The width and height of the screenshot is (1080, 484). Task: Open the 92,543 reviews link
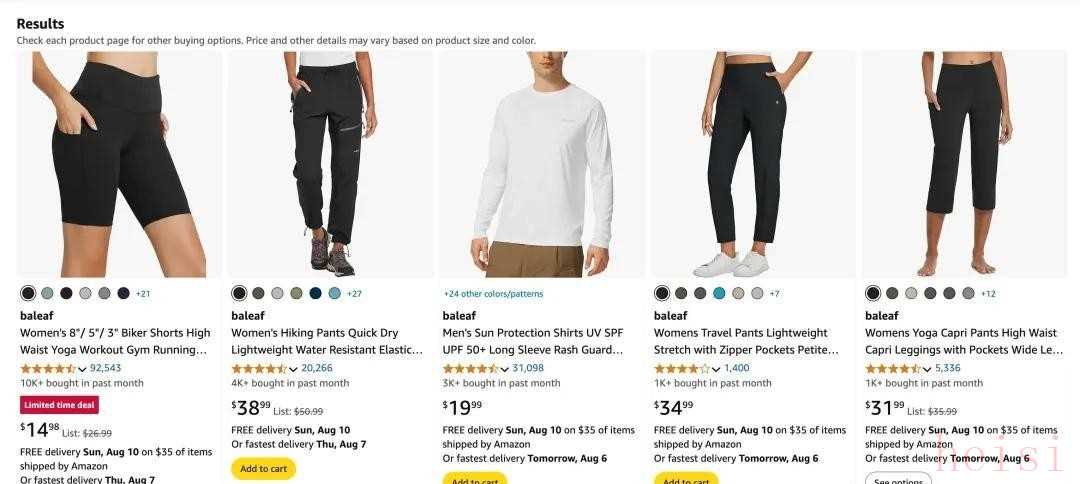106,368
